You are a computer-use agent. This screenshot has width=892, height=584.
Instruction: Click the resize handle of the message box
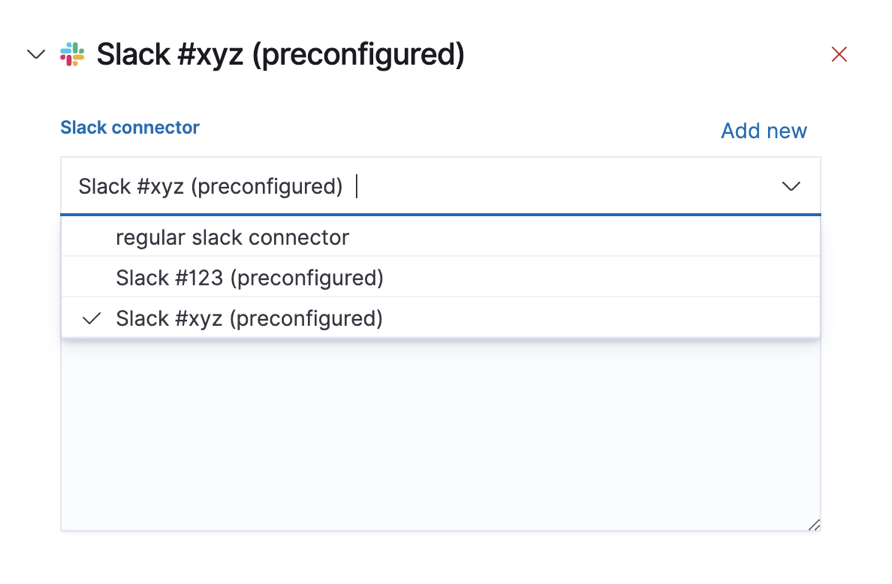(814, 523)
